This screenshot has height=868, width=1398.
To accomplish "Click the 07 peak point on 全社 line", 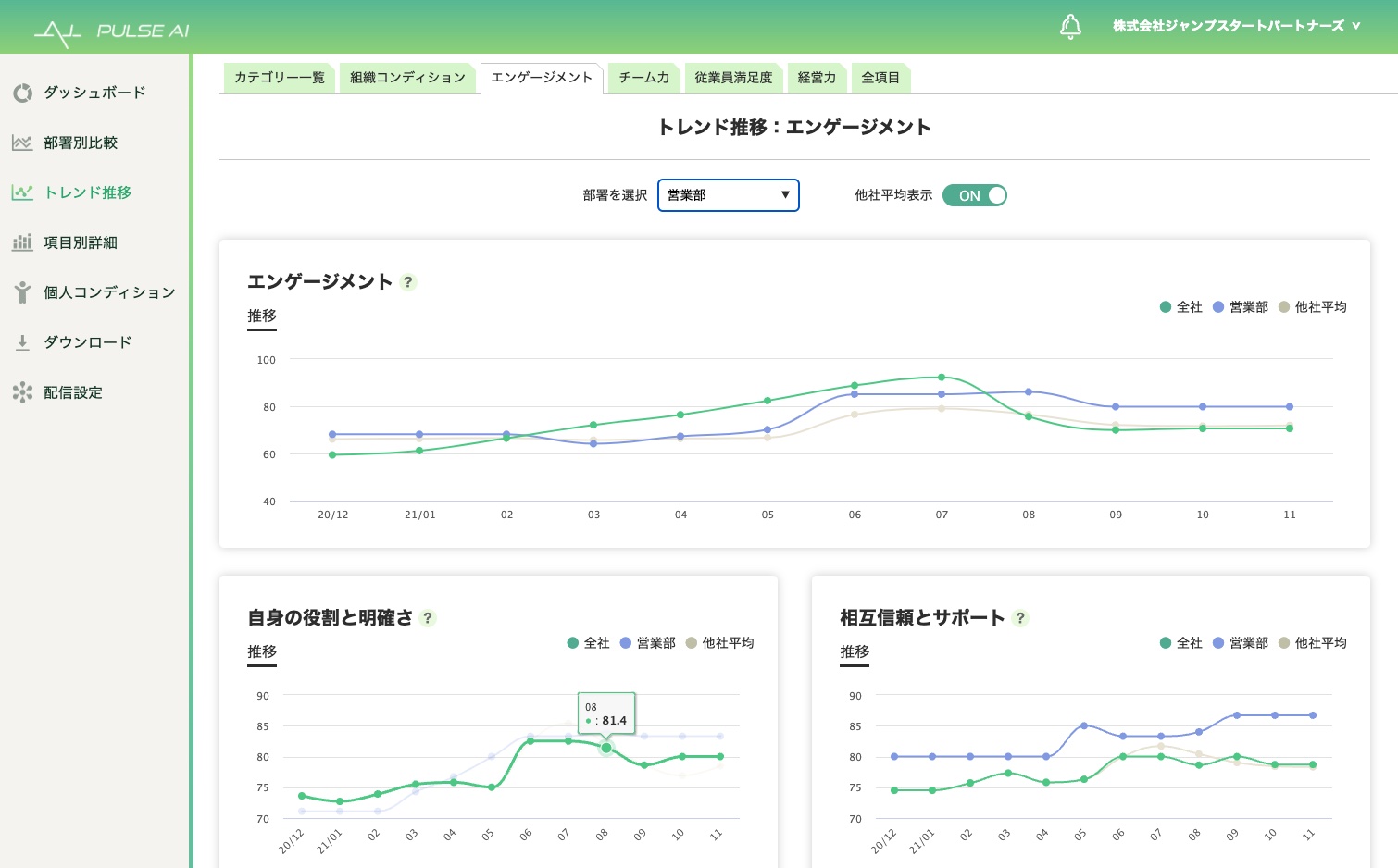I will click(x=942, y=378).
